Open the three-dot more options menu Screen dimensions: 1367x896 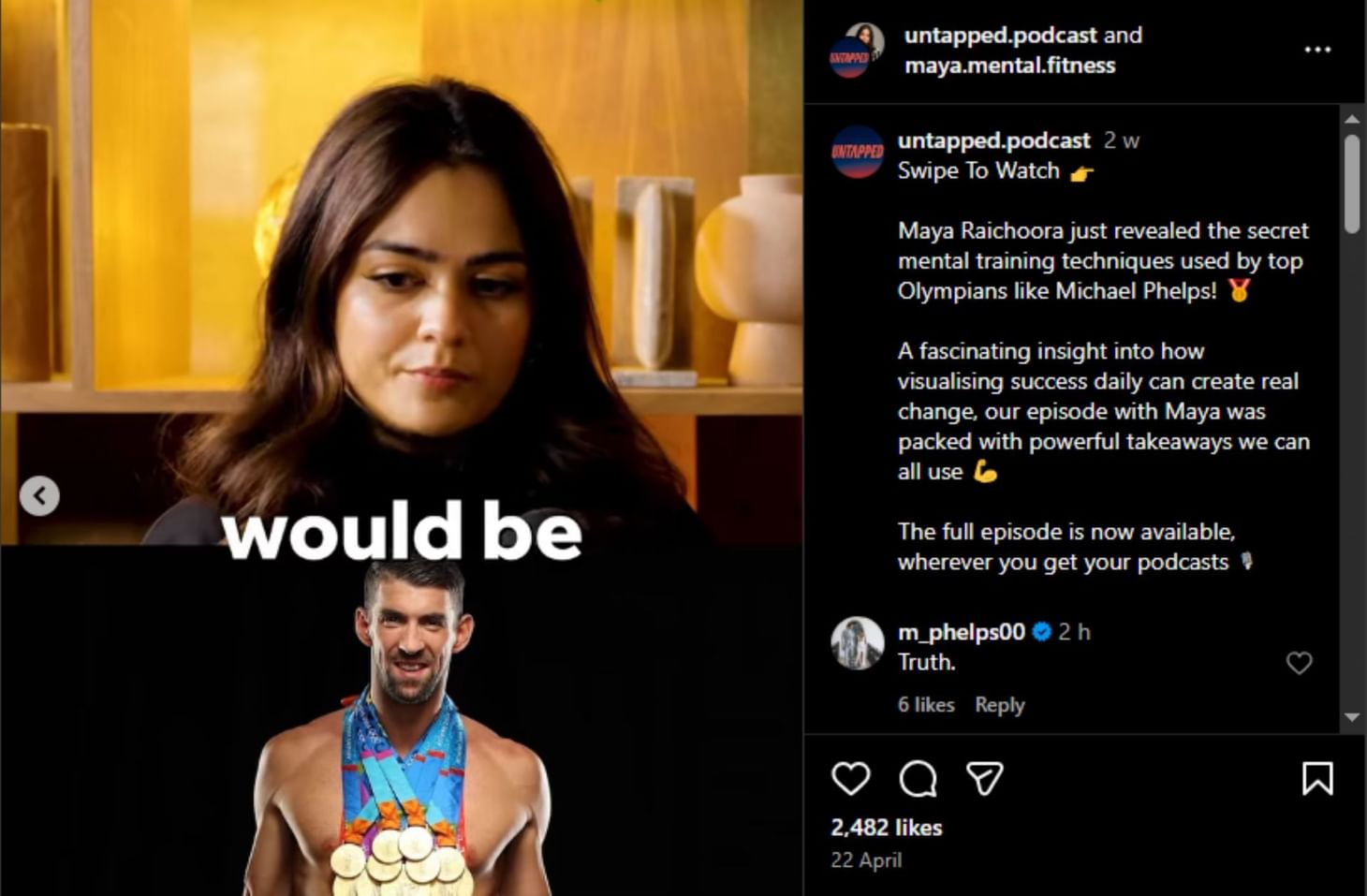coord(1317,50)
